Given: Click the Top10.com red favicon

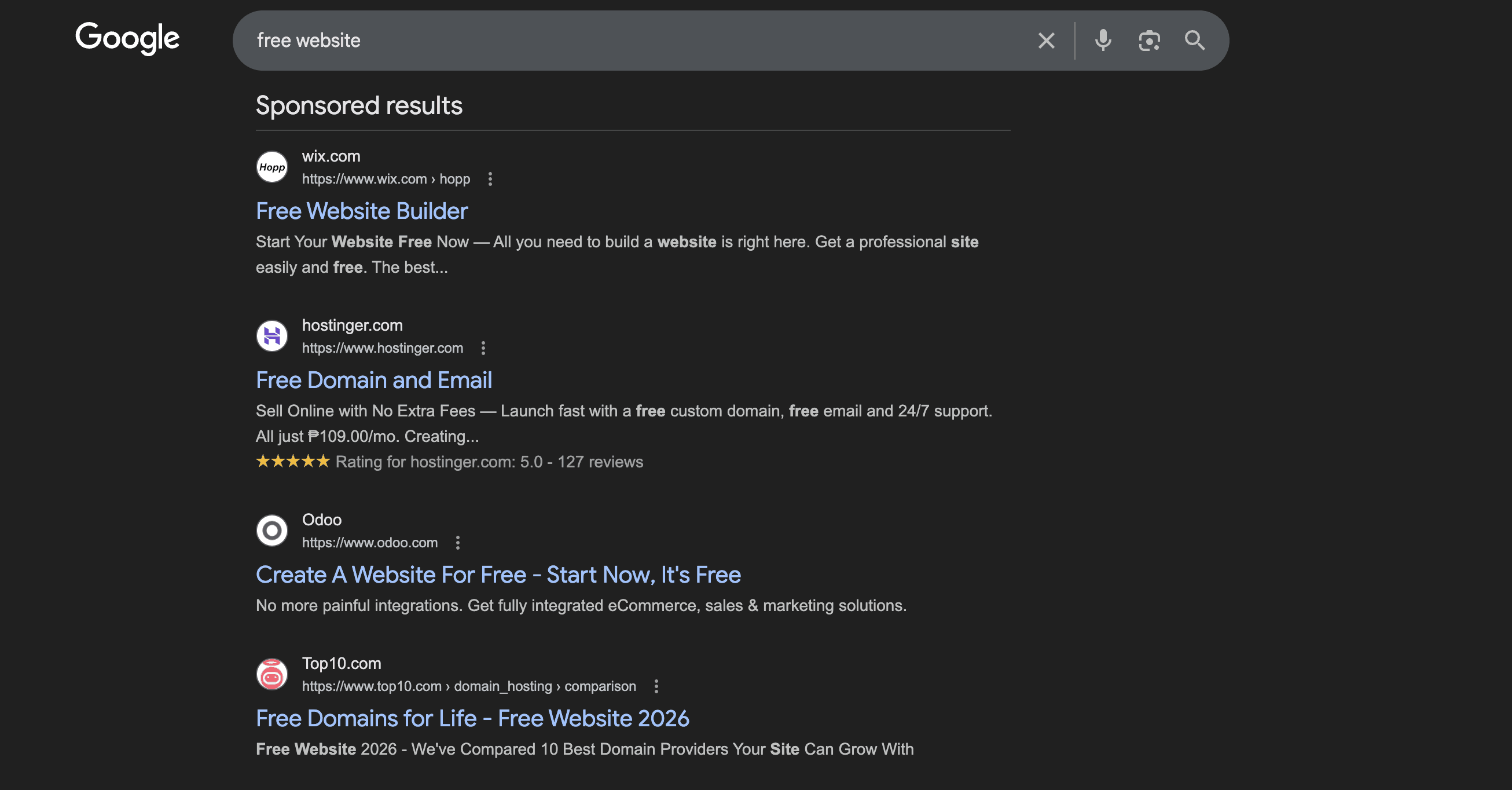Looking at the screenshot, I should point(271,674).
